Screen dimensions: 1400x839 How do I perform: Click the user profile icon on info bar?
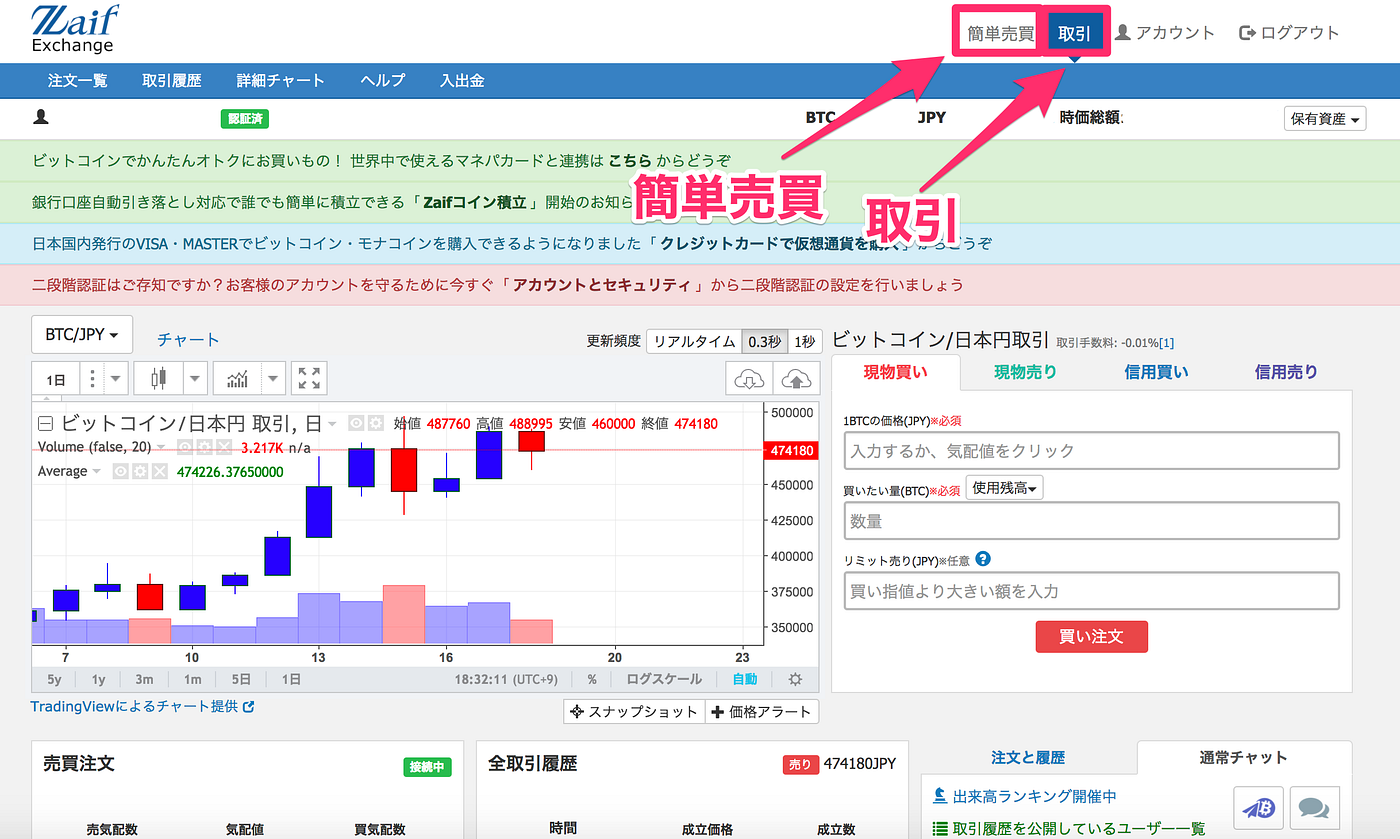(x=41, y=118)
